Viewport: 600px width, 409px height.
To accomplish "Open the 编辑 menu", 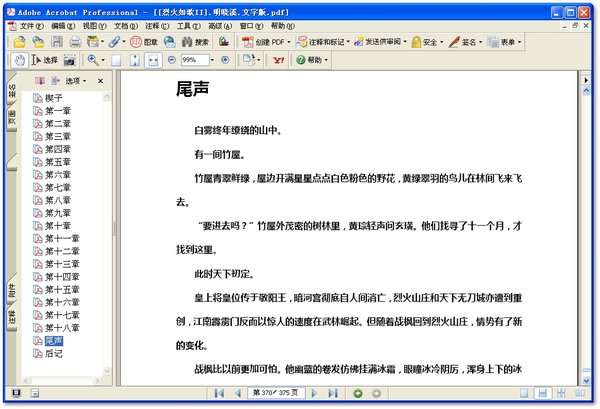I will (63, 26).
